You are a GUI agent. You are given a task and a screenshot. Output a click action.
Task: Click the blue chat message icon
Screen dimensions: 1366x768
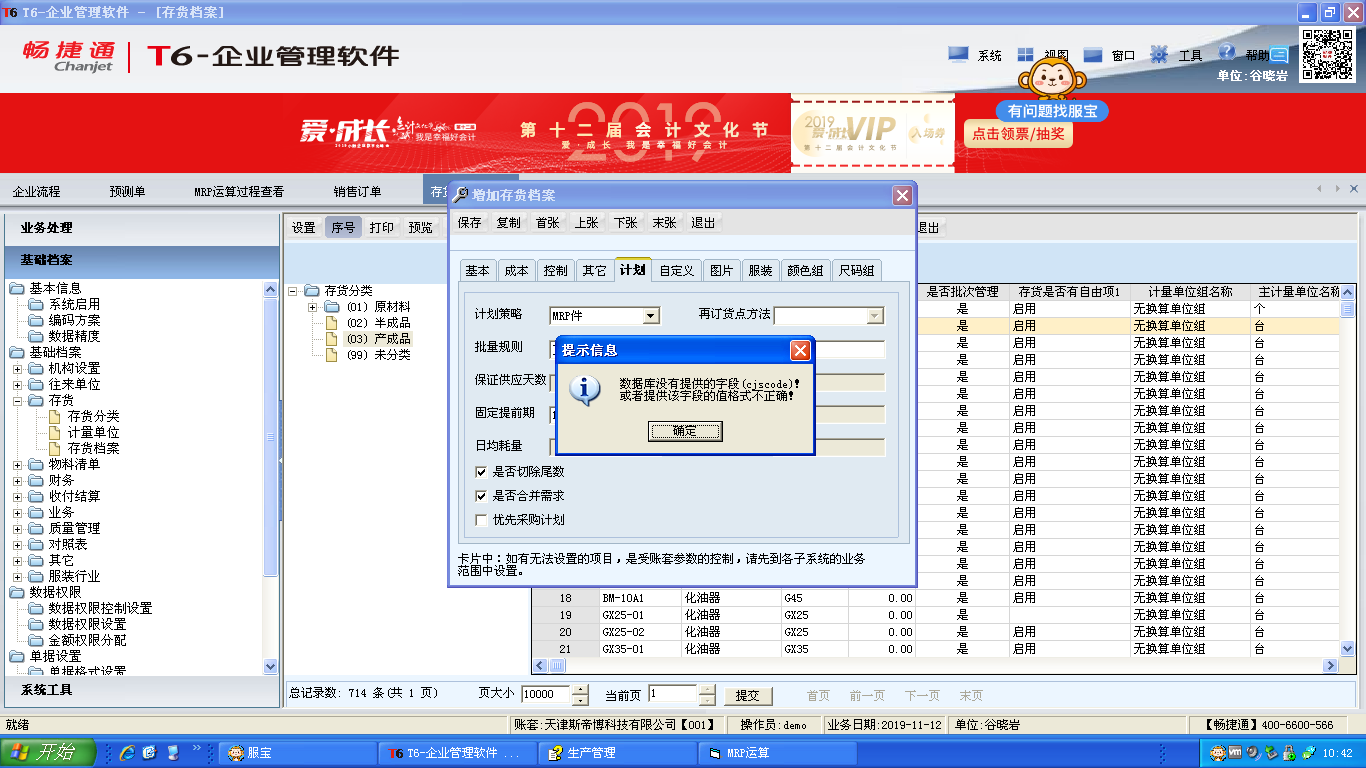1279,56
